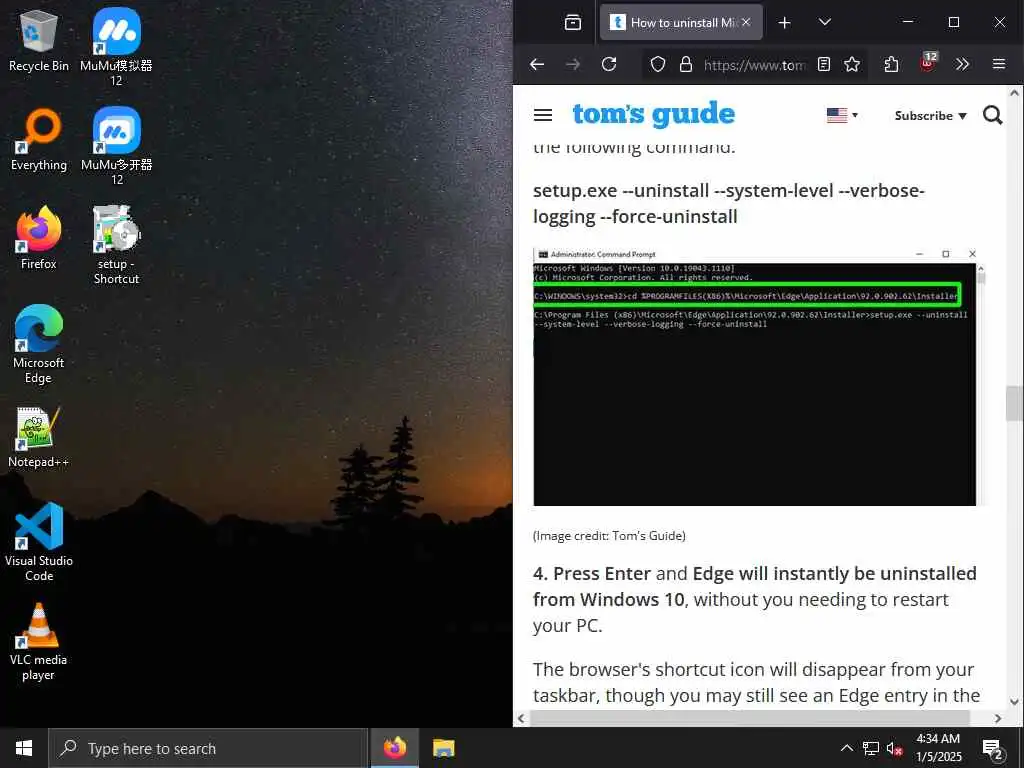Image resolution: width=1024 pixels, height=768 pixels.
Task: Maximize the Firefox window
Action: coord(953,22)
